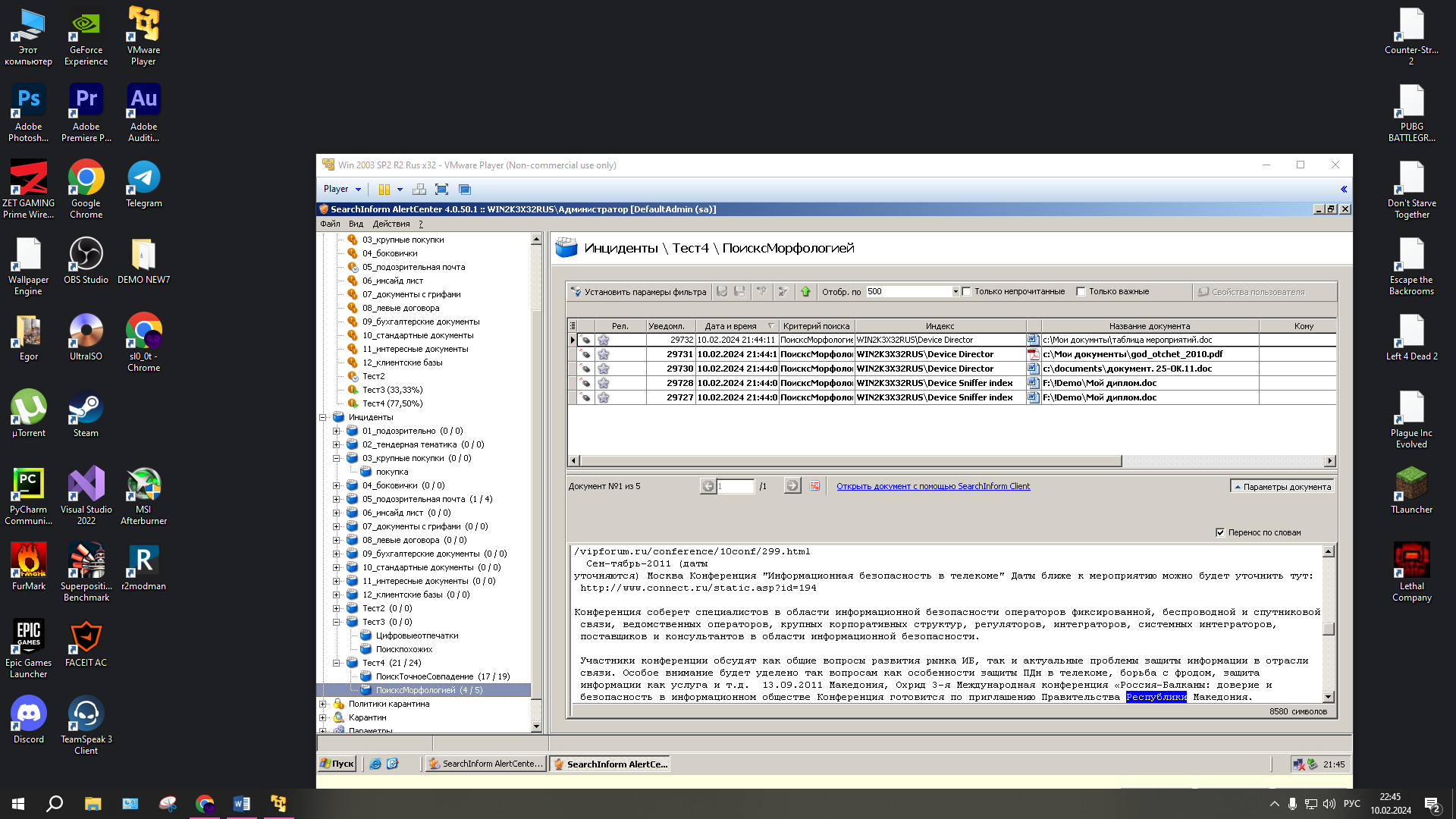Viewport: 1456px width, 819px height.
Task: Click the Пуск start button in guest
Action: pyautogui.click(x=337, y=764)
